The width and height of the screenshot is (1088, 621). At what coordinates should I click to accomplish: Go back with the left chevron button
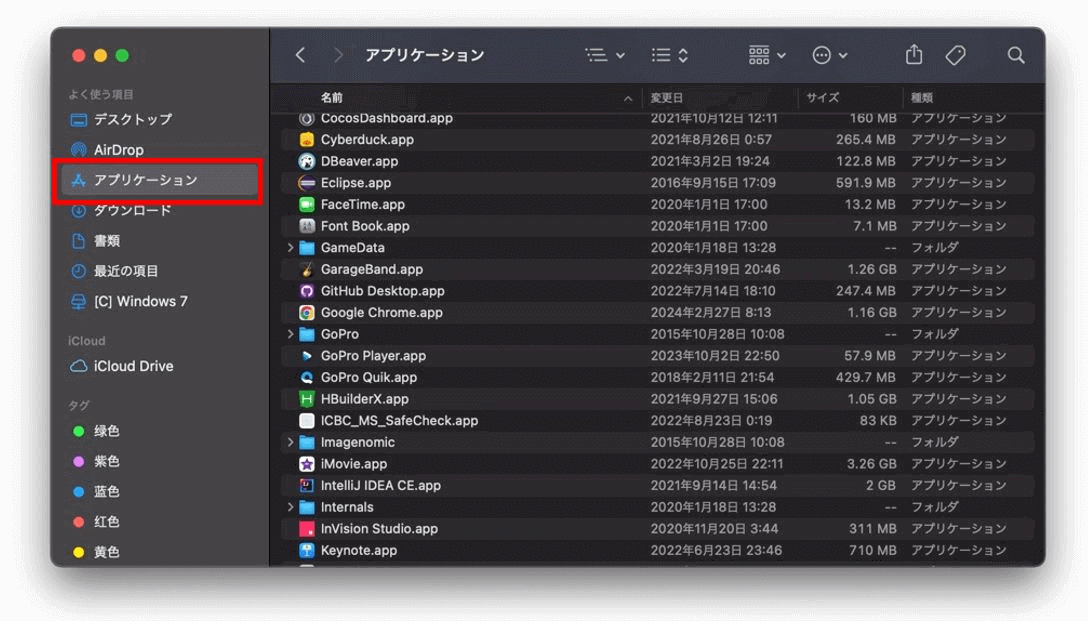pos(300,55)
